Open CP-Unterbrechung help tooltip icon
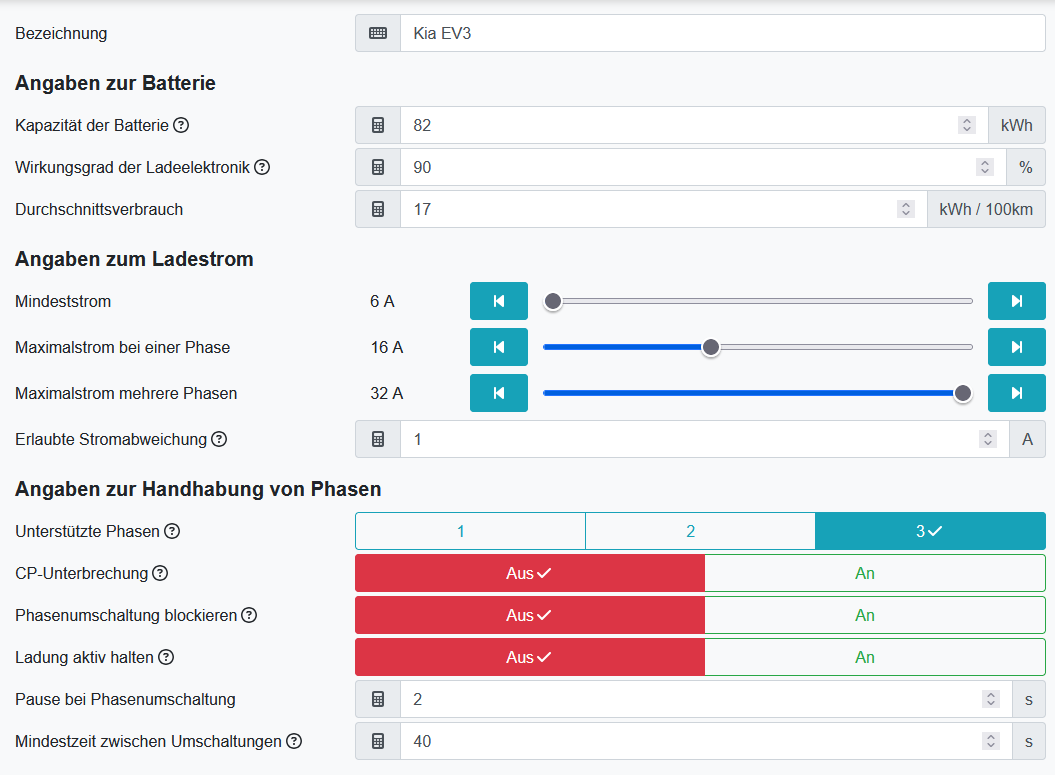Viewport: 1055px width, 775px height. click(x=160, y=574)
